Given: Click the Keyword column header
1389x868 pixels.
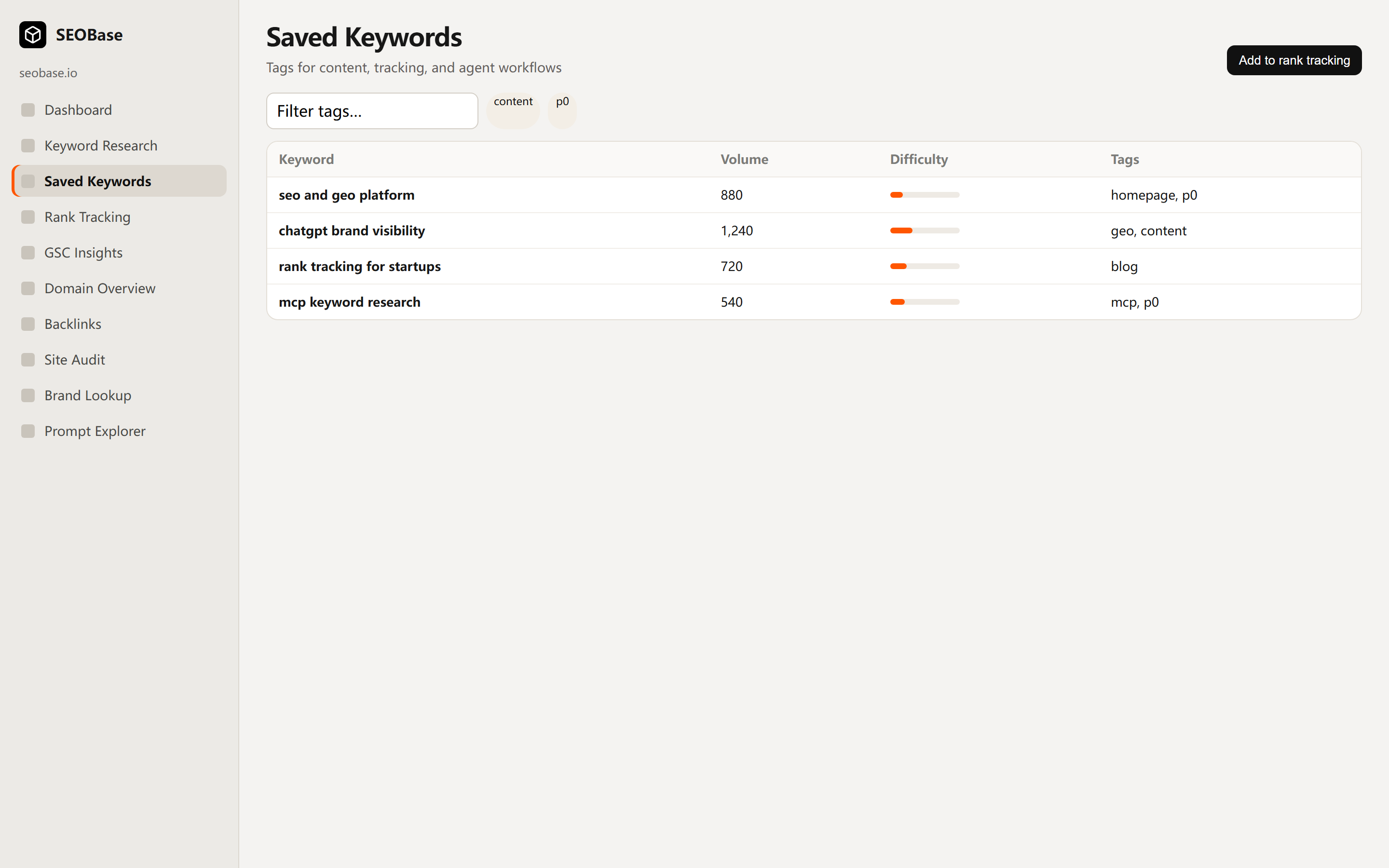Looking at the screenshot, I should 306,159.
